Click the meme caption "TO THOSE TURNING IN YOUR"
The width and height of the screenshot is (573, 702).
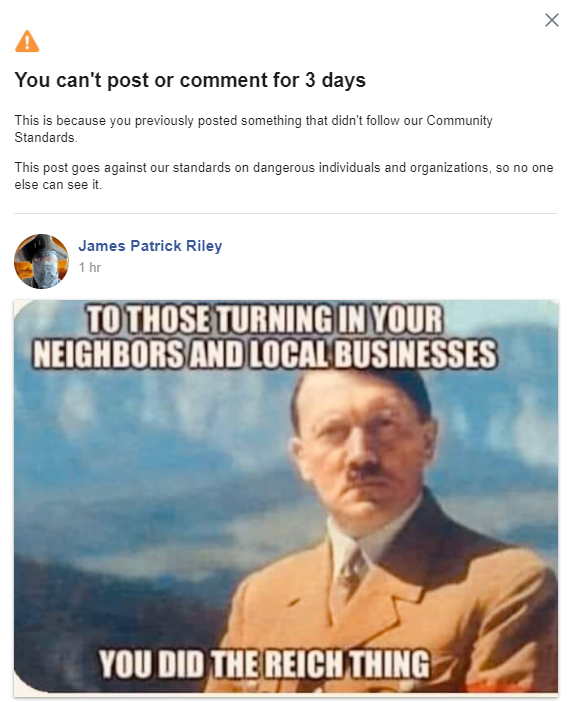point(265,319)
